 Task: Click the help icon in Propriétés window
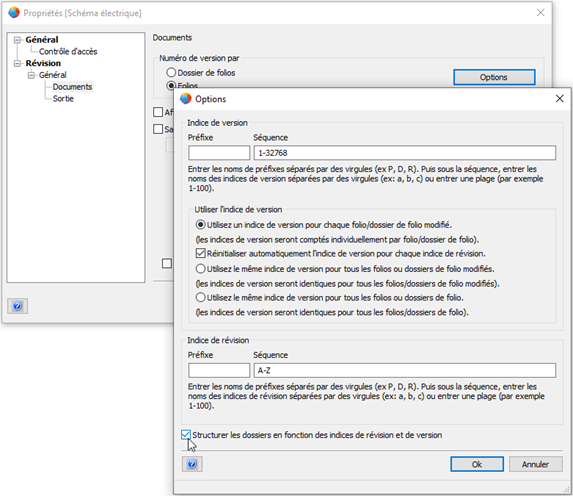(x=17, y=306)
